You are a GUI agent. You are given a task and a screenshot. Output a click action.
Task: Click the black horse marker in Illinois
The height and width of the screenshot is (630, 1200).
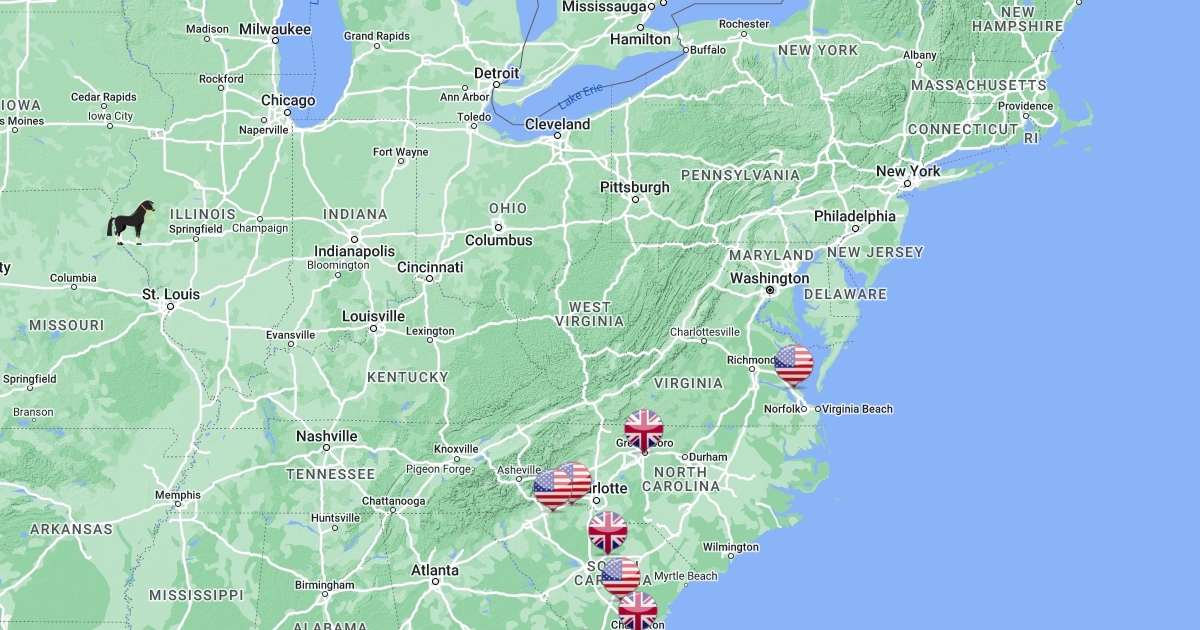click(131, 222)
